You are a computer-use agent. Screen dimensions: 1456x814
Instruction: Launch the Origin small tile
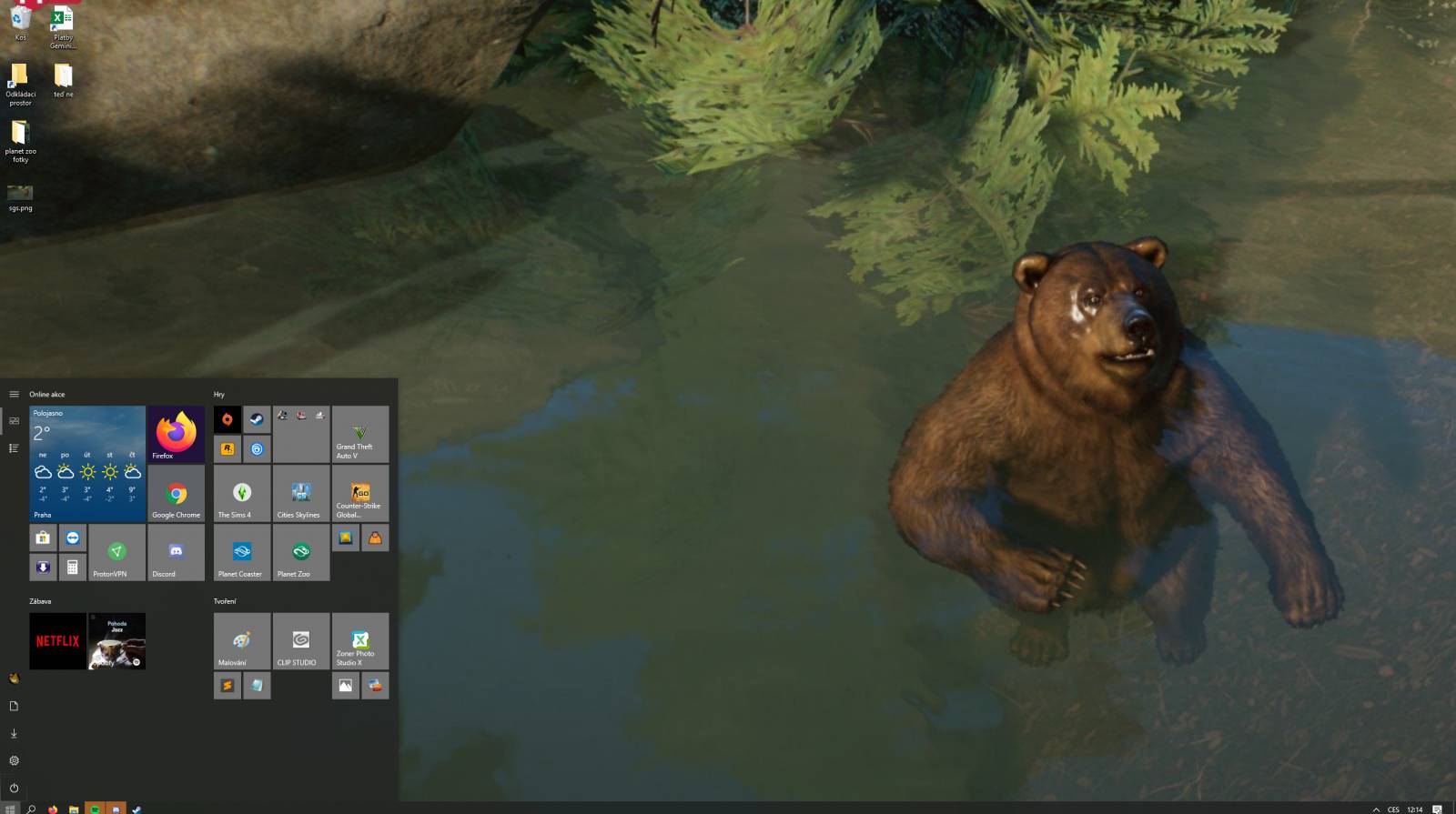[227, 419]
